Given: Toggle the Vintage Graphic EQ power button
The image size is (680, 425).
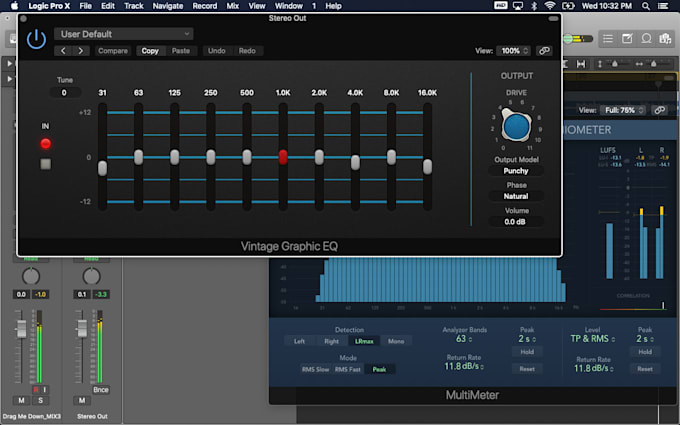Looking at the screenshot, I should (36, 39).
